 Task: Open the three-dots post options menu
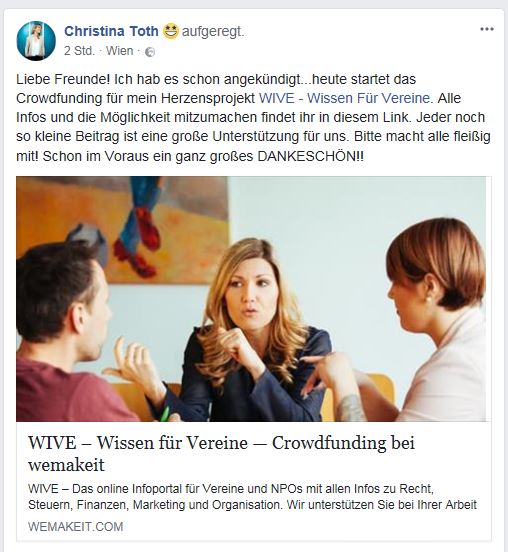[x=487, y=29]
